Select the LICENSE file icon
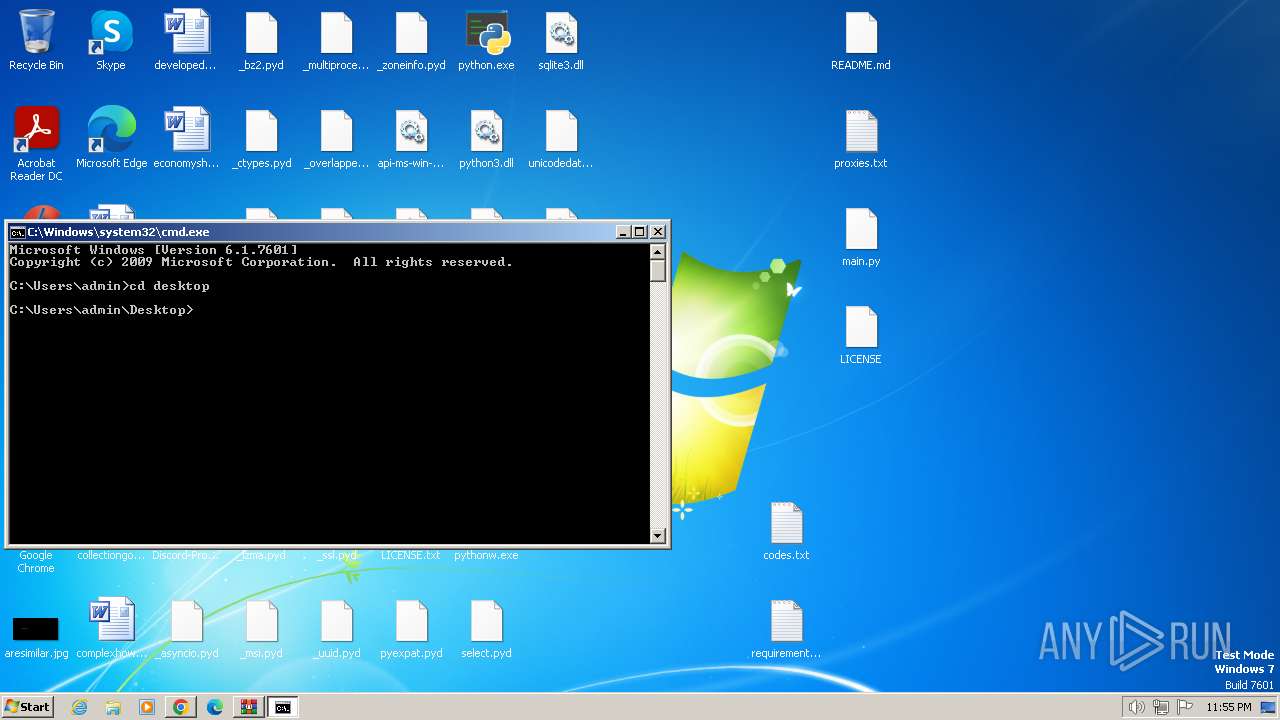Screen dimensions: 1280x720 click(x=861, y=335)
